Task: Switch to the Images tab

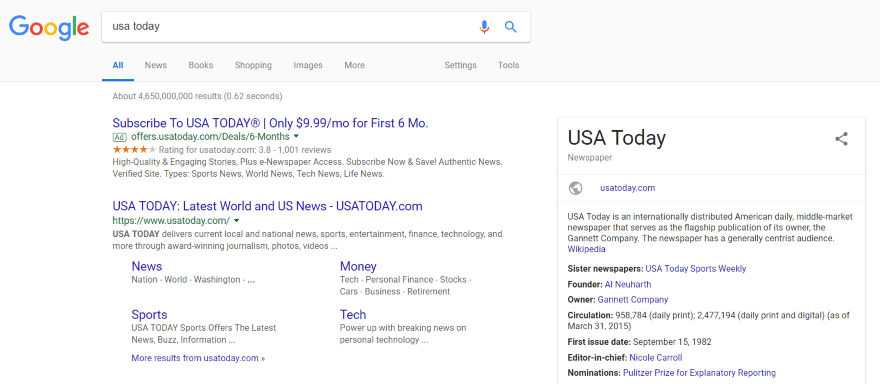Action: (x=308, y=65)
